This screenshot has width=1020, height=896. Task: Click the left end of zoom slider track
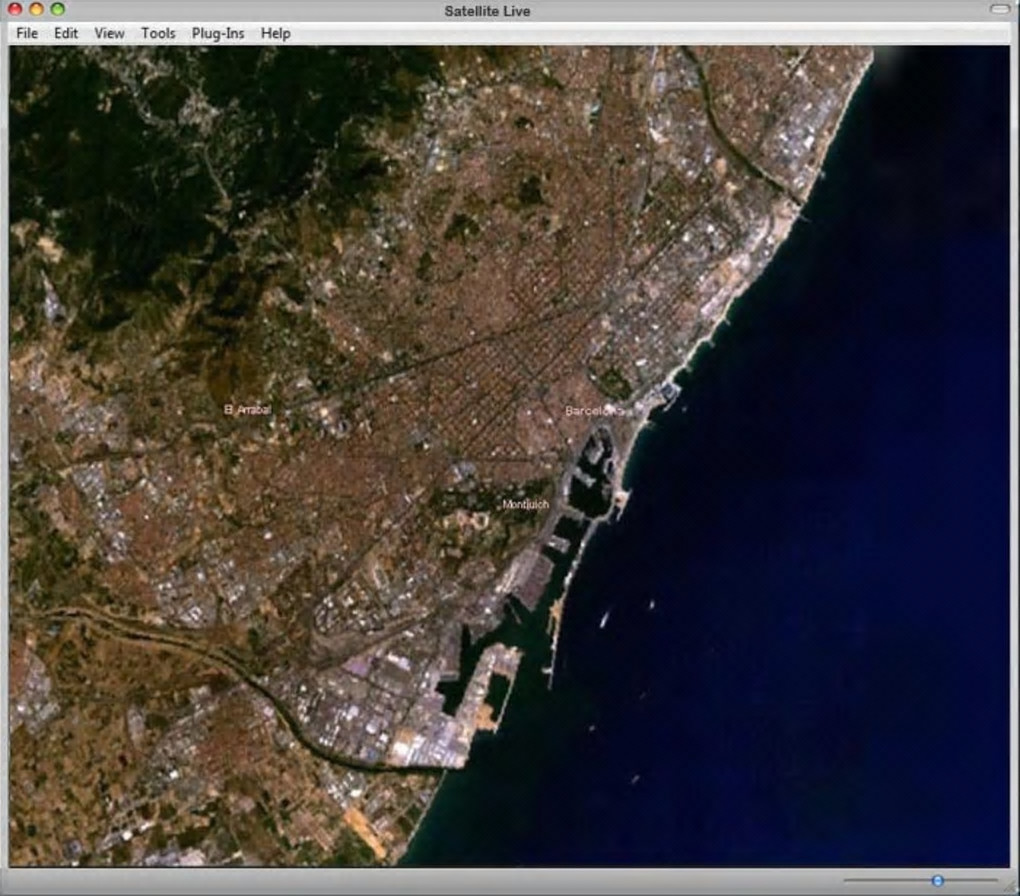[x=847, y=881]
